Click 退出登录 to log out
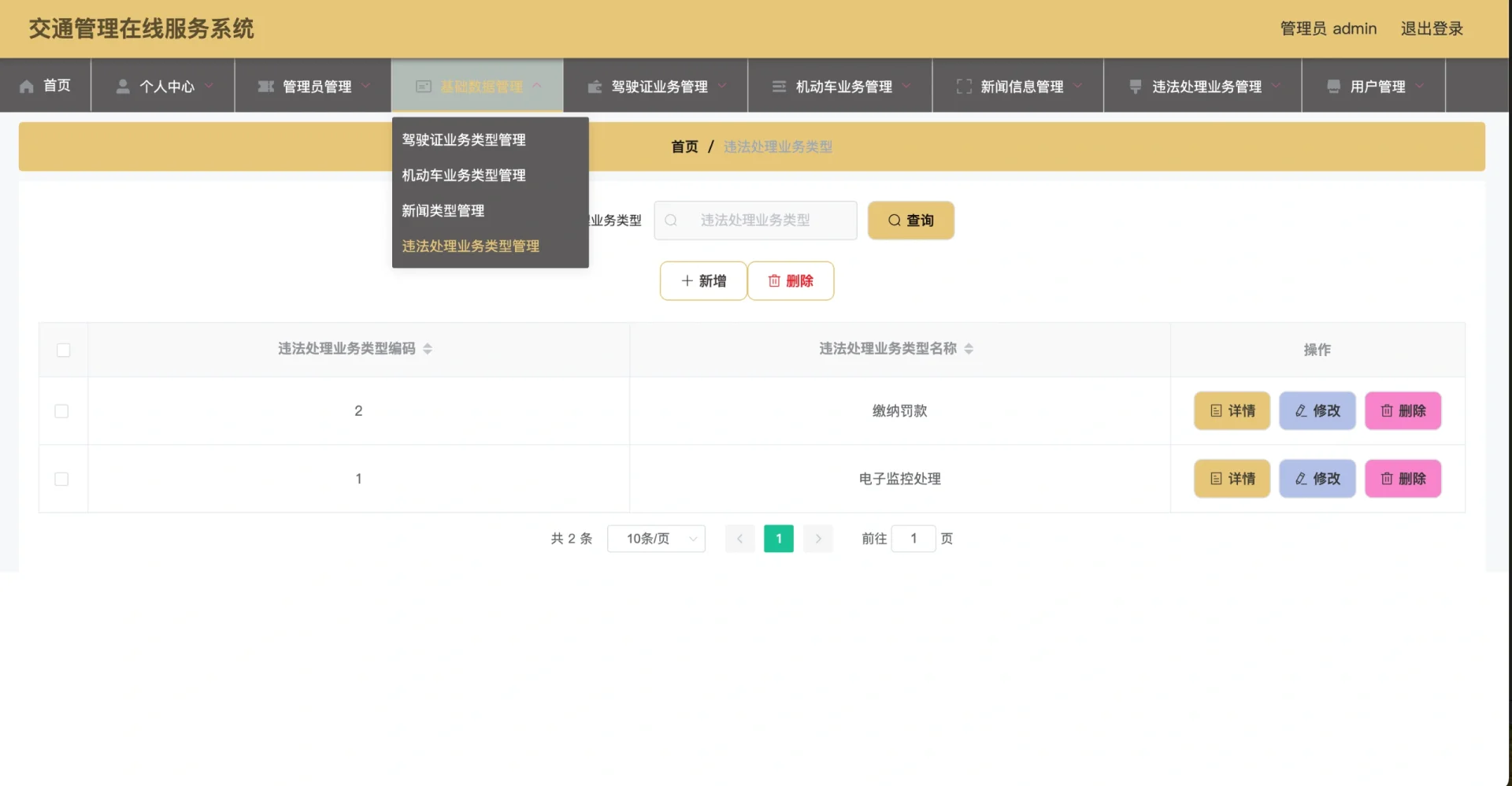 1431,29
